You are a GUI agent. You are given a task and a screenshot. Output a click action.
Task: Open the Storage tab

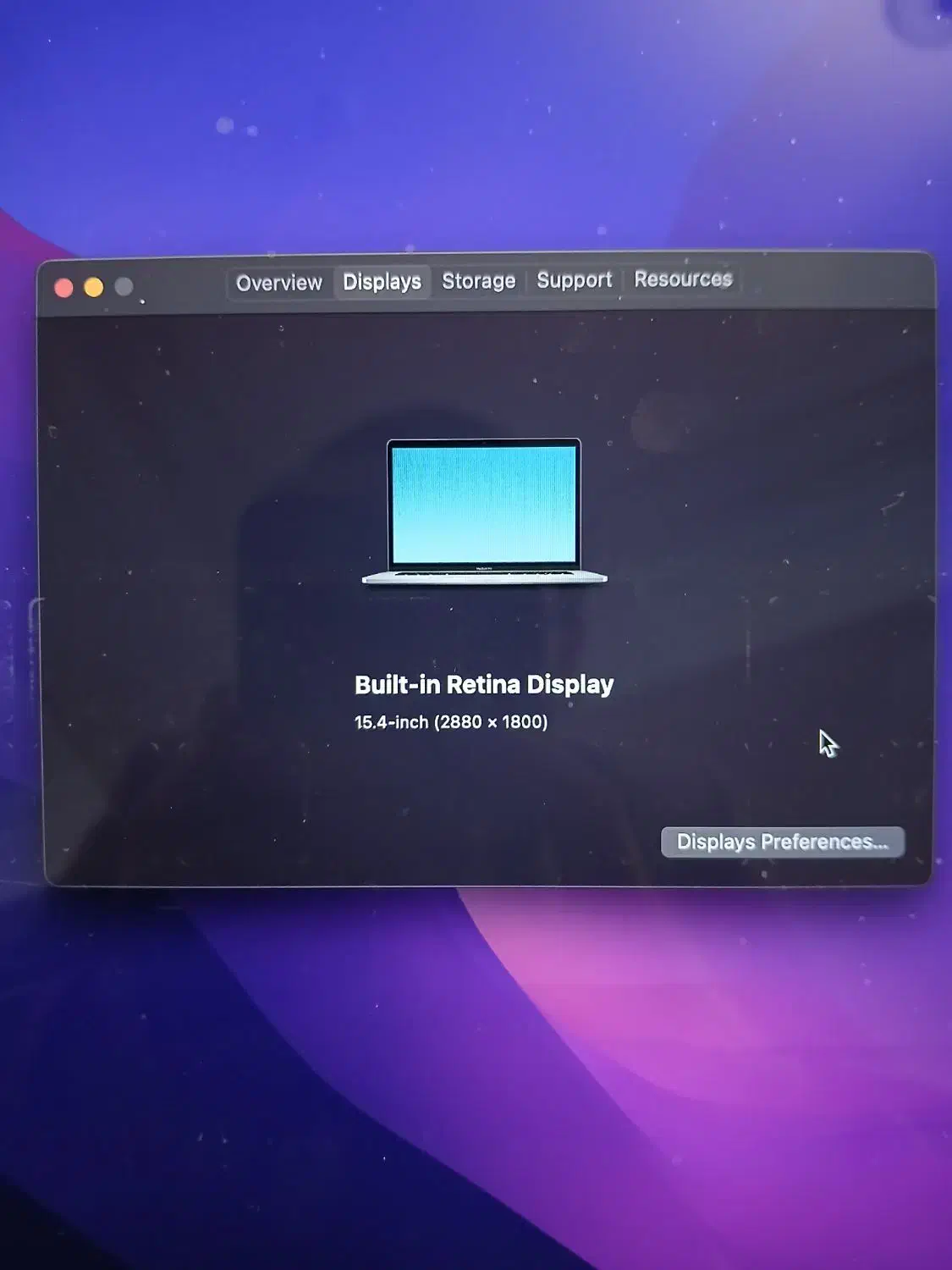click(x=478, y=281)
